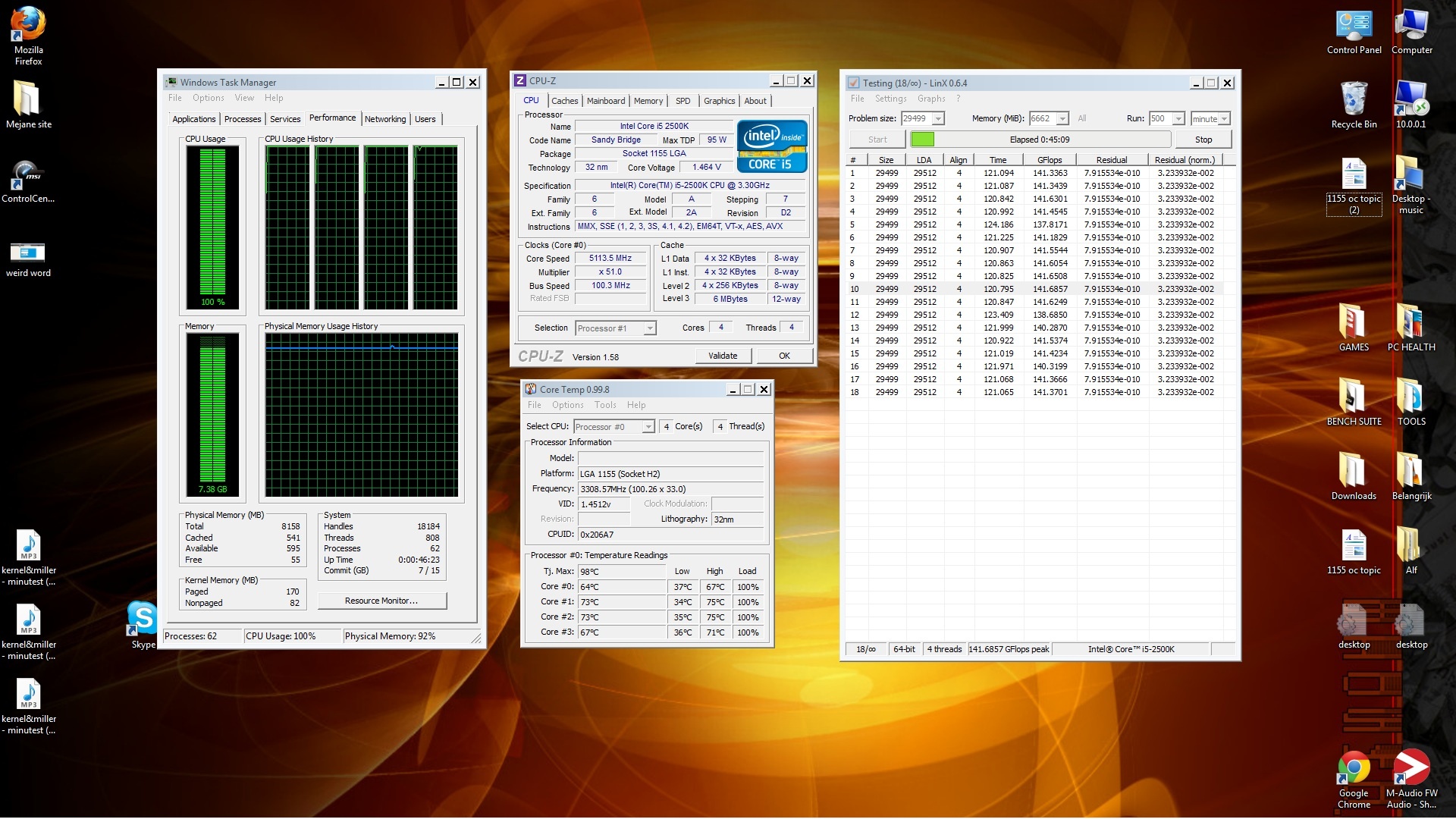Open the BENCH SUITE folder icon
The height and width of the screenshot is (819, 1456).
pyautogui.click(x=1354, y=397)
